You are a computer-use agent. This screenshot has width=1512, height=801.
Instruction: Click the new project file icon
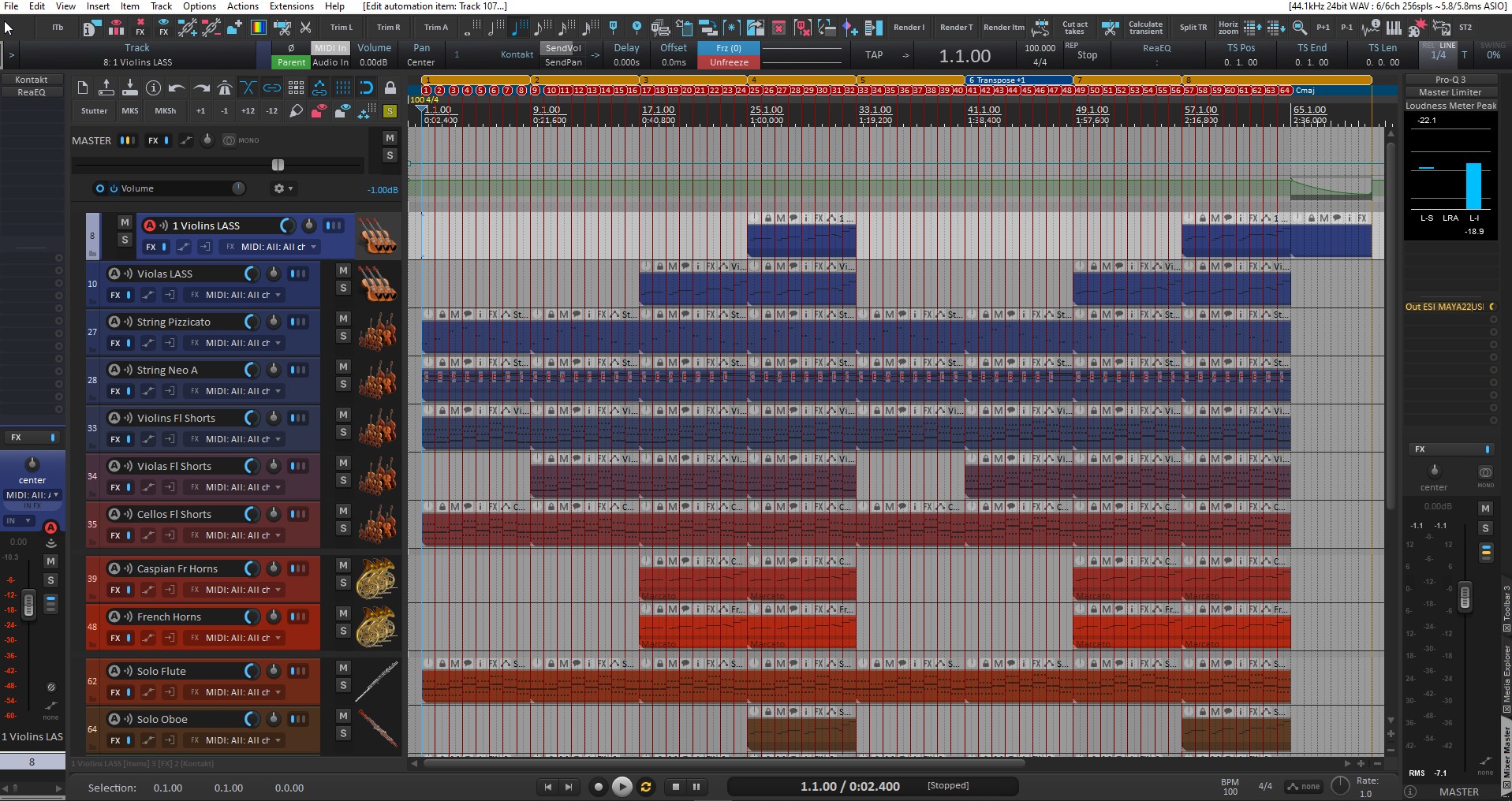[82, 88]
